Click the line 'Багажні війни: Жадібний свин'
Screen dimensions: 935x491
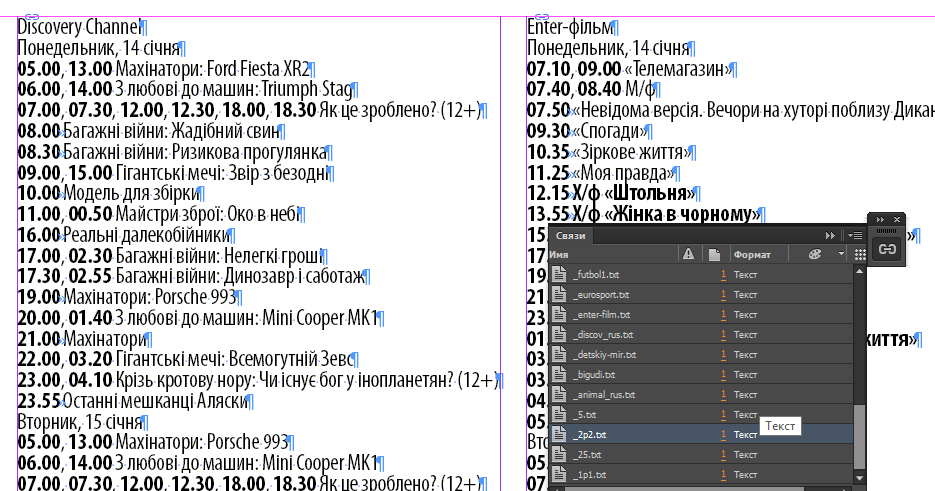point(172,131)
